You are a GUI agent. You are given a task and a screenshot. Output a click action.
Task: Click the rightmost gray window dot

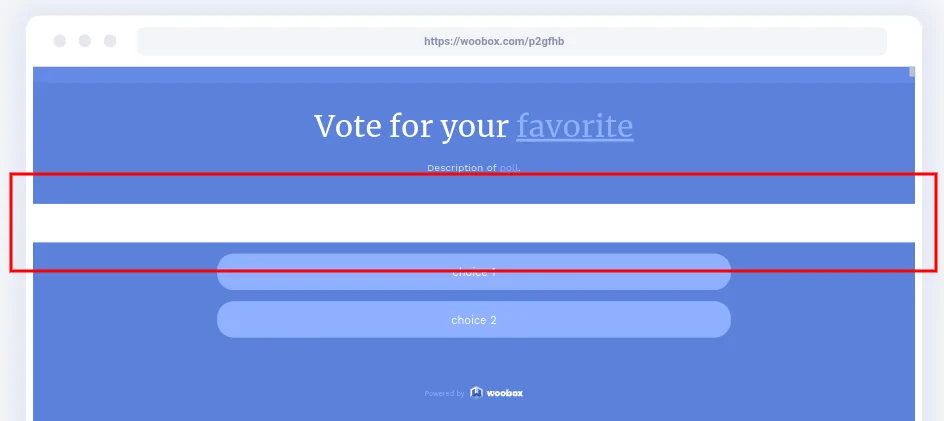[110, 41]
